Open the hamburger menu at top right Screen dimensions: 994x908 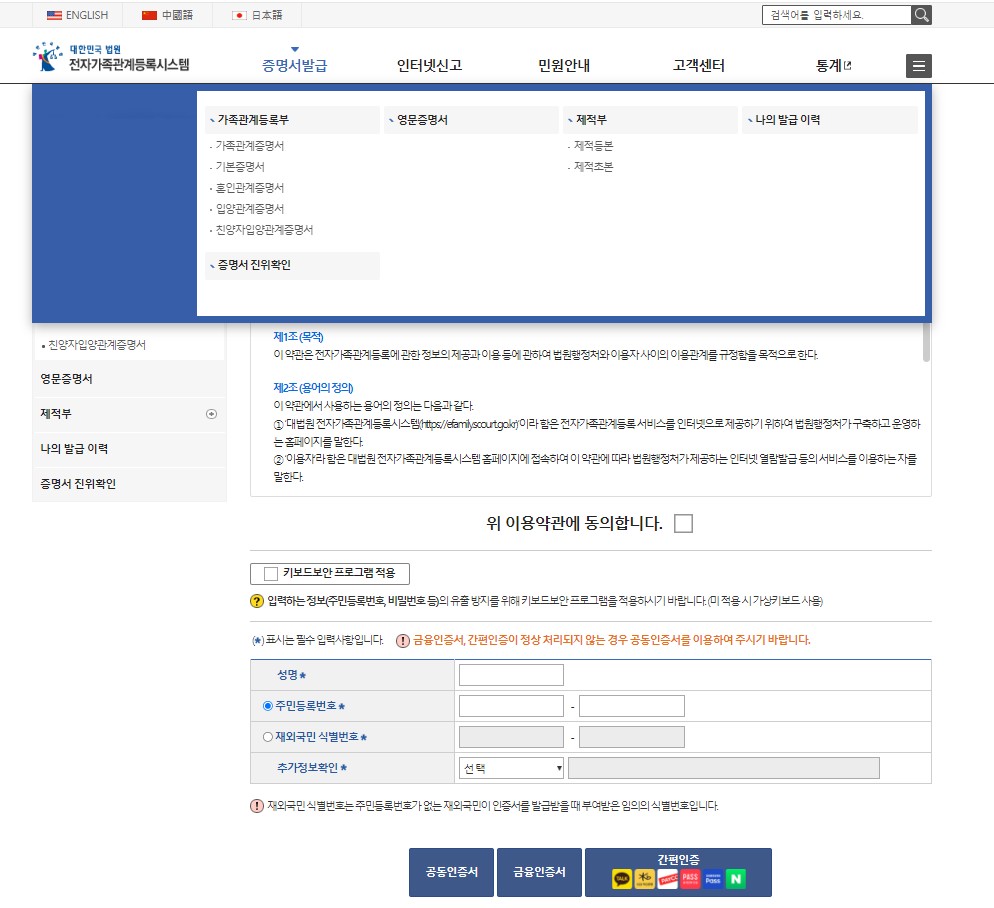coord(918,66)
